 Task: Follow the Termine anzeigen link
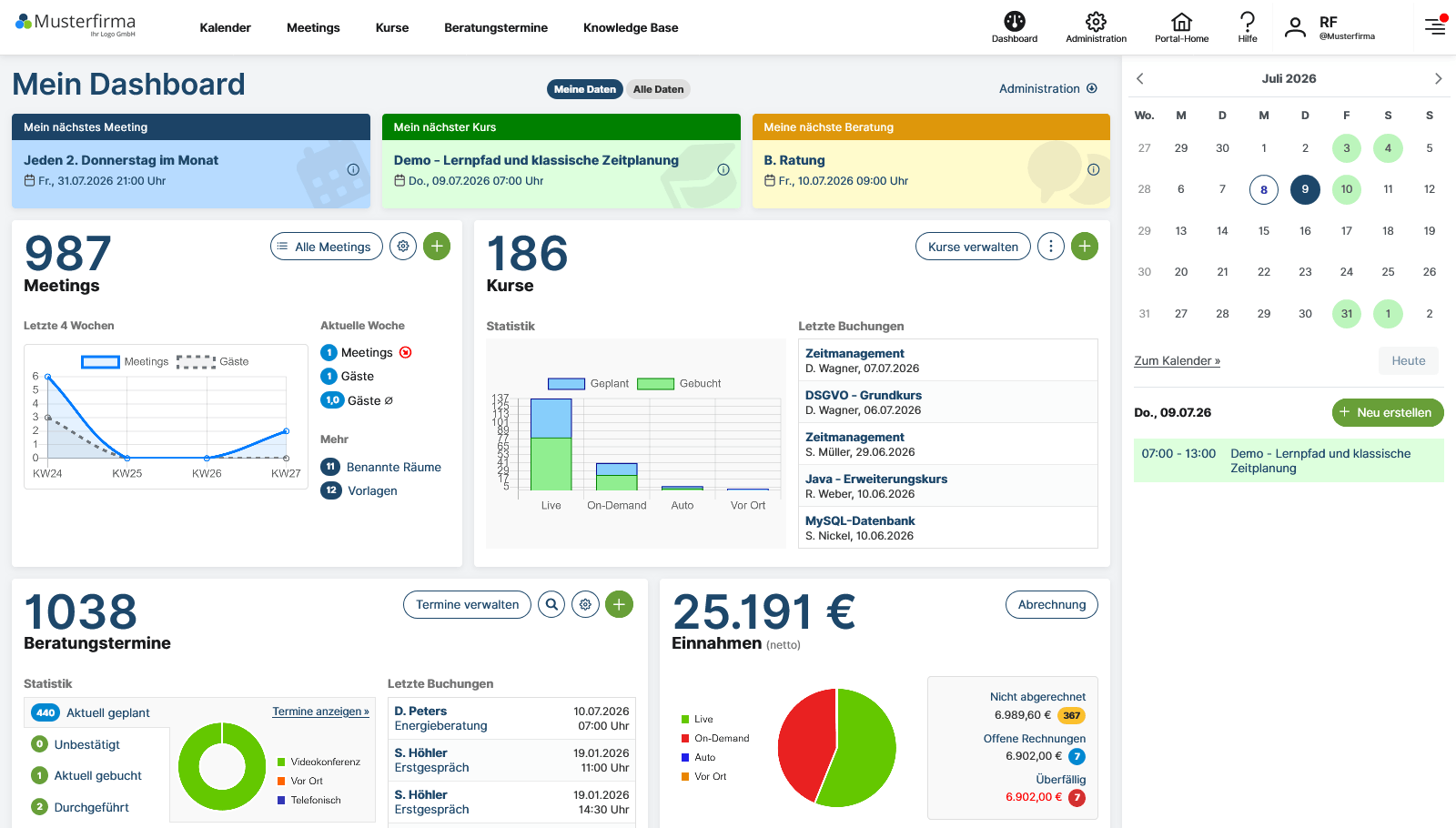(320, 712)
